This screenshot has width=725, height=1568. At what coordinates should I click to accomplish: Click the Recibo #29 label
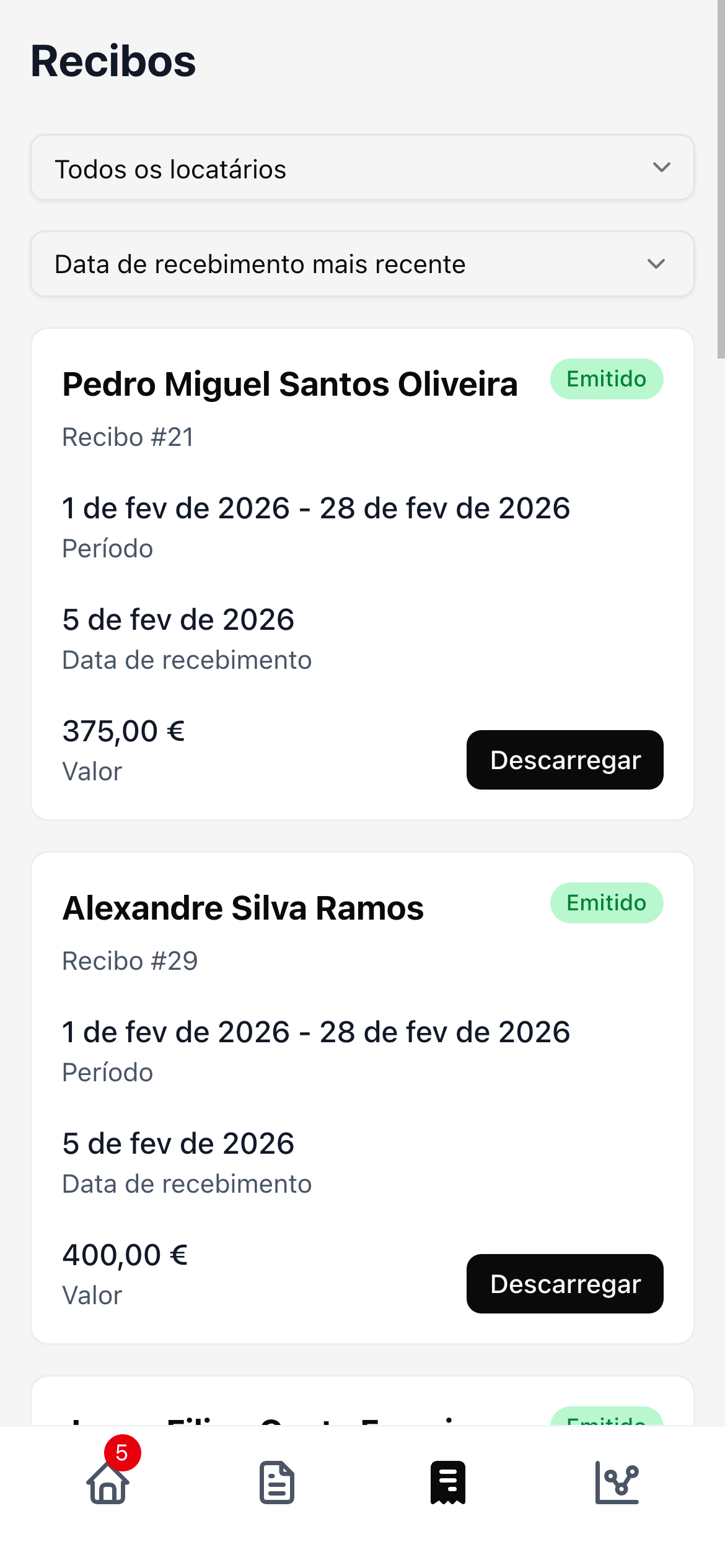tap(130, 961)
